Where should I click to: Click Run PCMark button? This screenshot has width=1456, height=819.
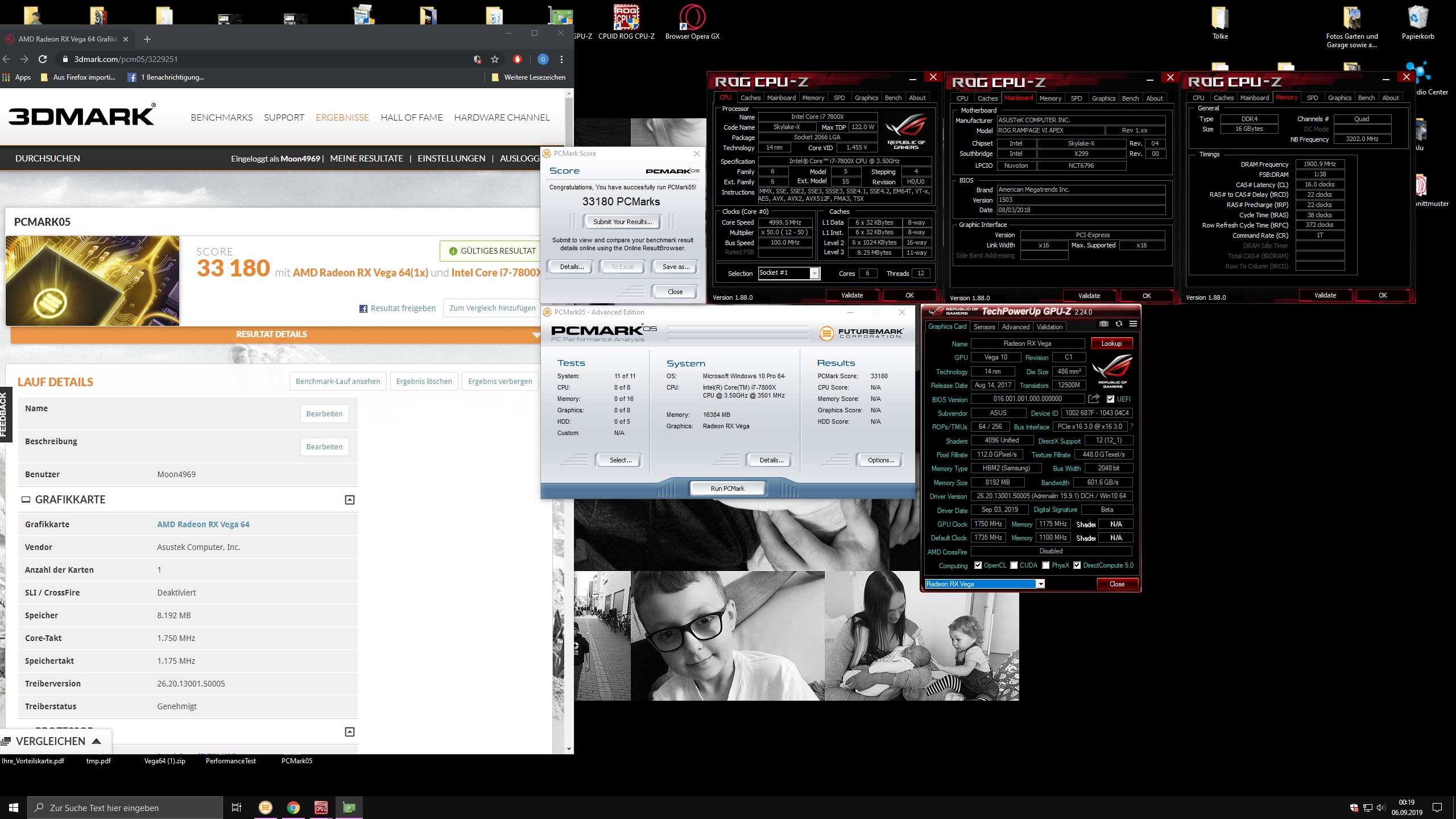(x=727, y=489)
